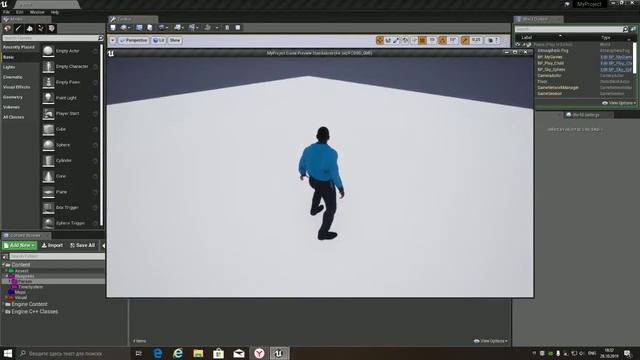Click the Sphere Trigger icon
The height and width of the screenshot is (360, 640).
(48, 223)
